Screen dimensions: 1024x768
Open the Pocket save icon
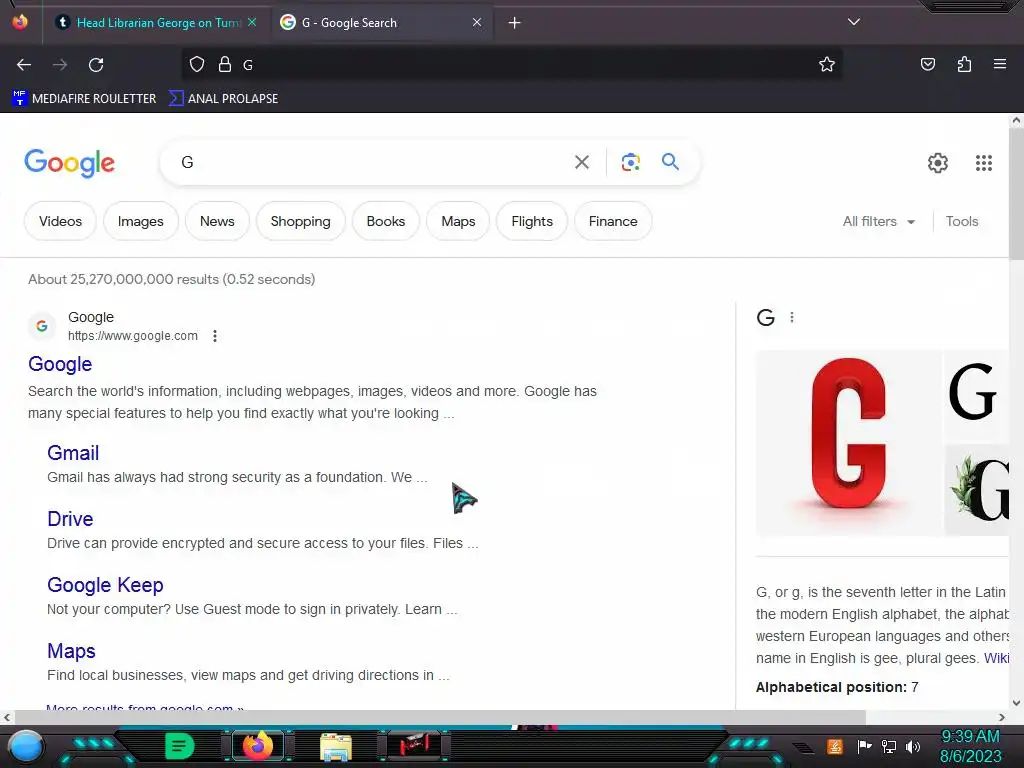click(927, 64)
